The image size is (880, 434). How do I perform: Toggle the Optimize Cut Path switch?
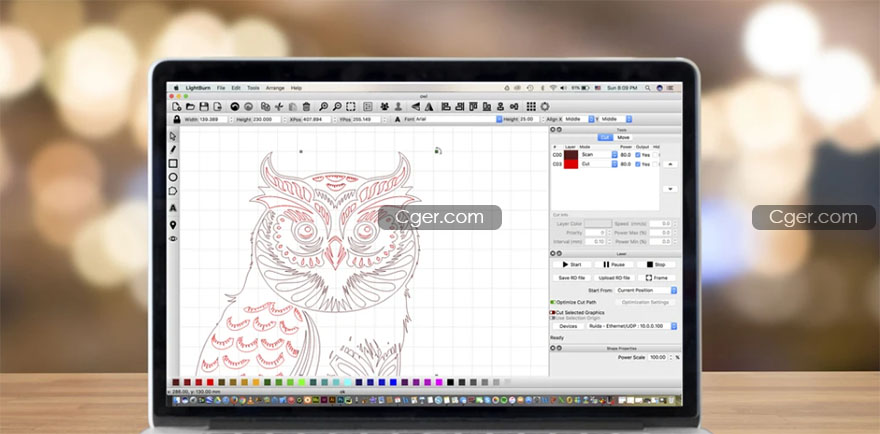pos(553,302)
